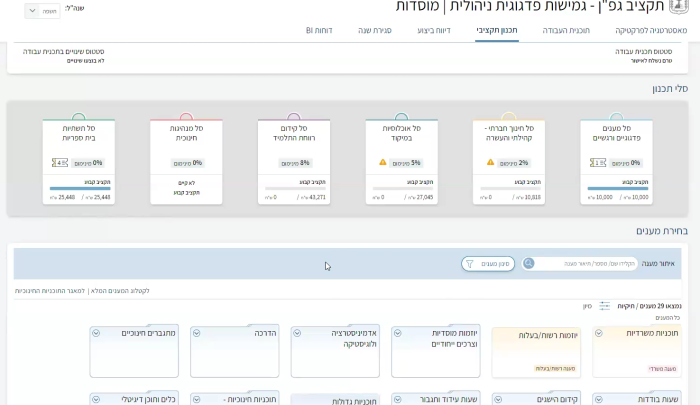Screen dimensions: 700x405
Task: Click the סטטוס תכנית עבודה label
Action: click(x=644, y=52)
